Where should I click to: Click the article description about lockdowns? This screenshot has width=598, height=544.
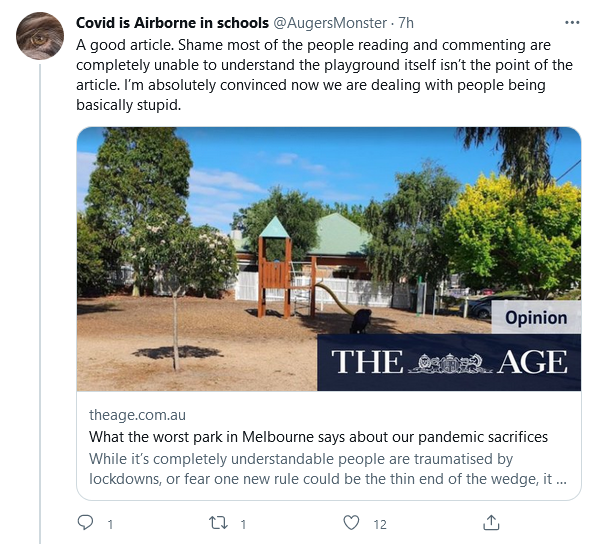point(328,469)
